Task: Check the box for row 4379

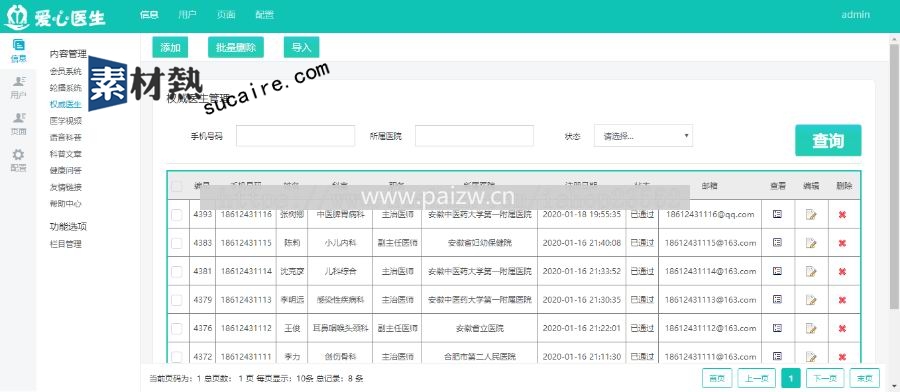Action: tap(177, 300)
